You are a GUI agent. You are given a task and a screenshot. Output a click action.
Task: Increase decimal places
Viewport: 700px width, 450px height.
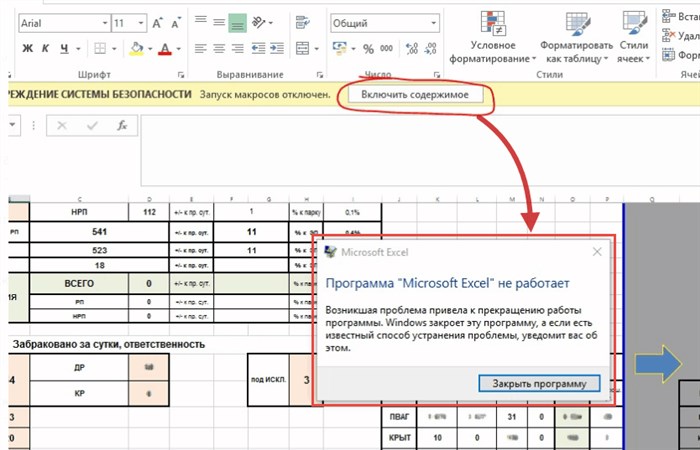(412, 49)
